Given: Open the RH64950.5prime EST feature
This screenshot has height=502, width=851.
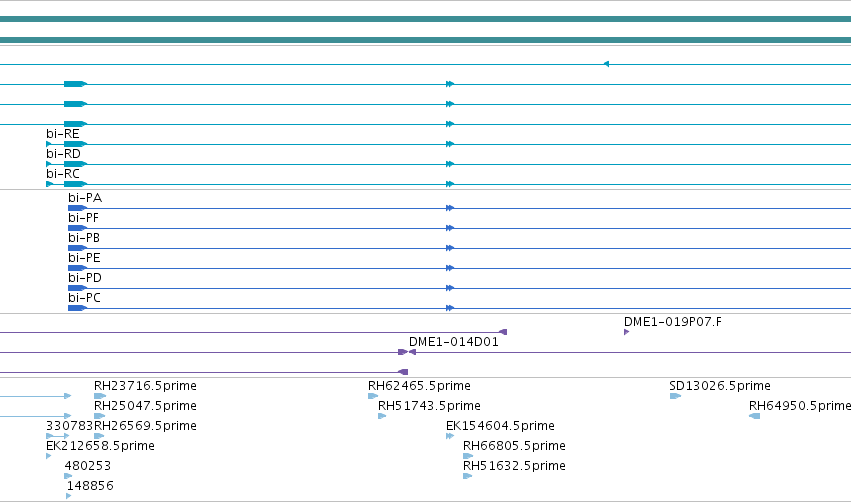Looking at the screenshot, I should 799,406.
